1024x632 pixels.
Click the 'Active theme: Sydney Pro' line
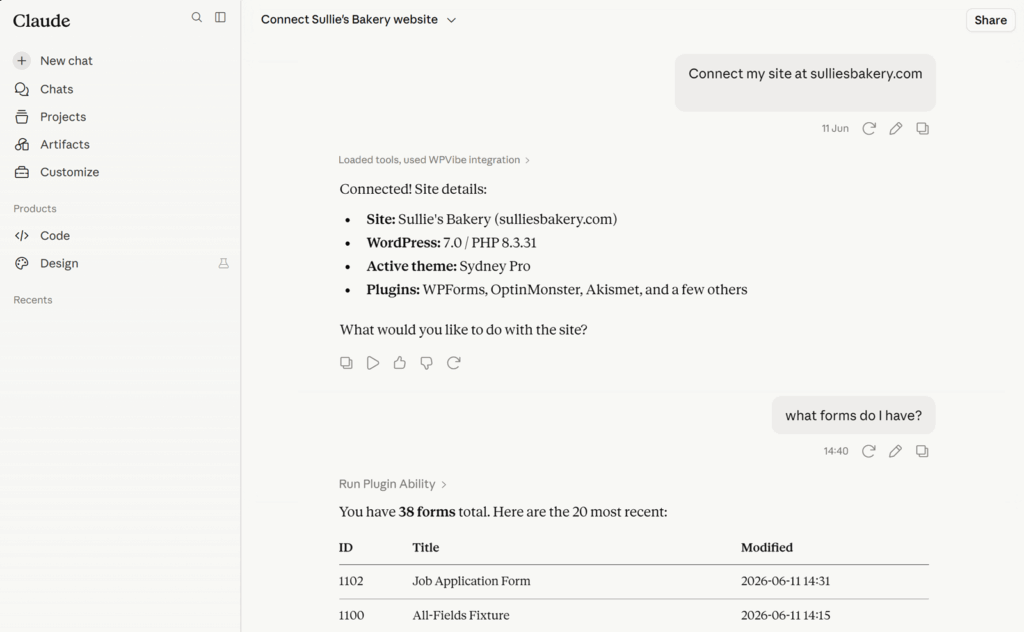click(x=448, y=266)
